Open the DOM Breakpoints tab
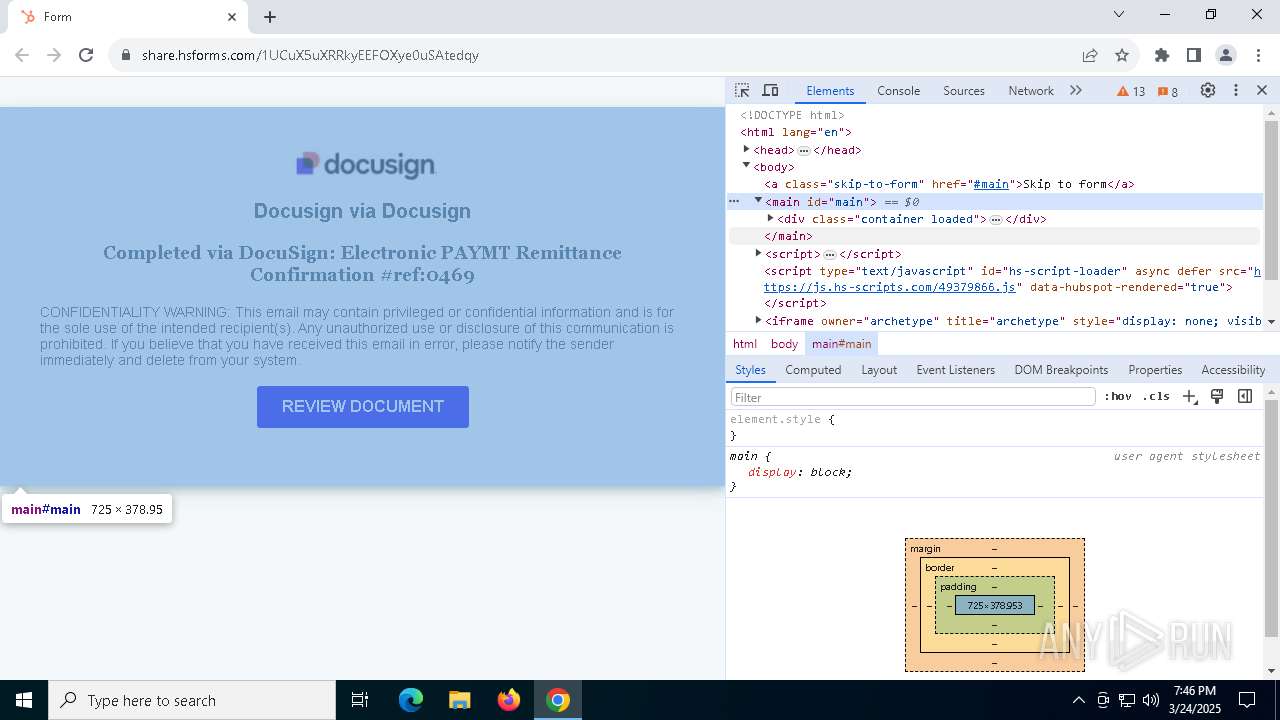This screenshot has height=720, width=1280. click(1061, 369)
